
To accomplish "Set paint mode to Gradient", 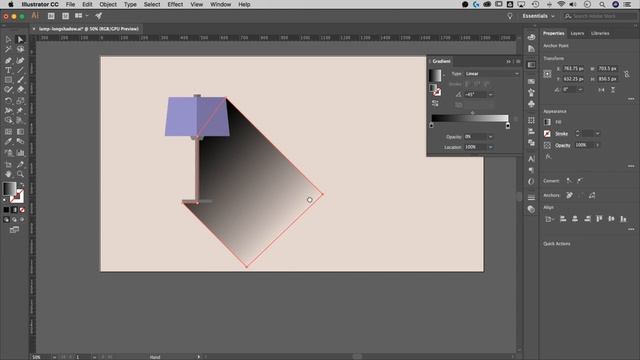I will pos(14,210).
